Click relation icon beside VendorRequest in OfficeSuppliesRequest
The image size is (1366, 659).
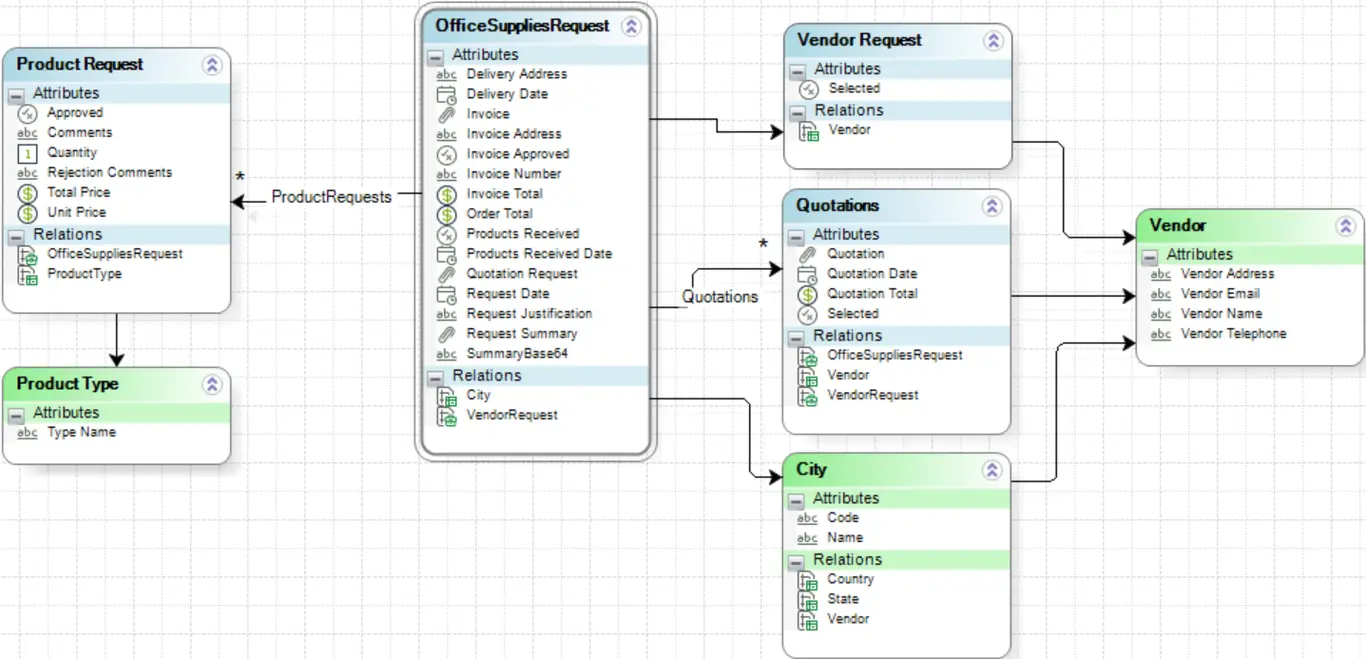(x=447, y=417)
